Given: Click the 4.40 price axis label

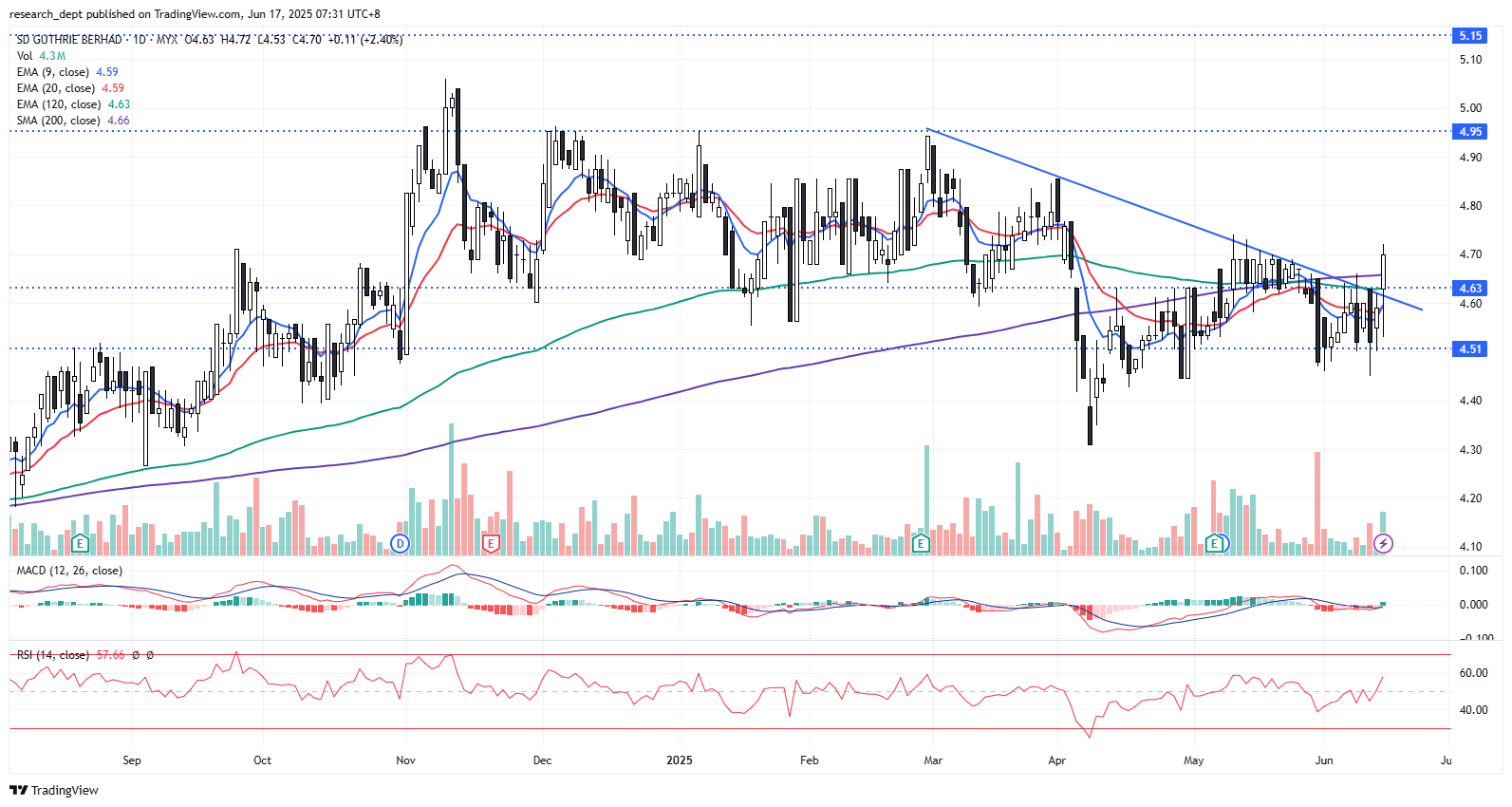Looking at the screenshot, I should (1470, 401).
